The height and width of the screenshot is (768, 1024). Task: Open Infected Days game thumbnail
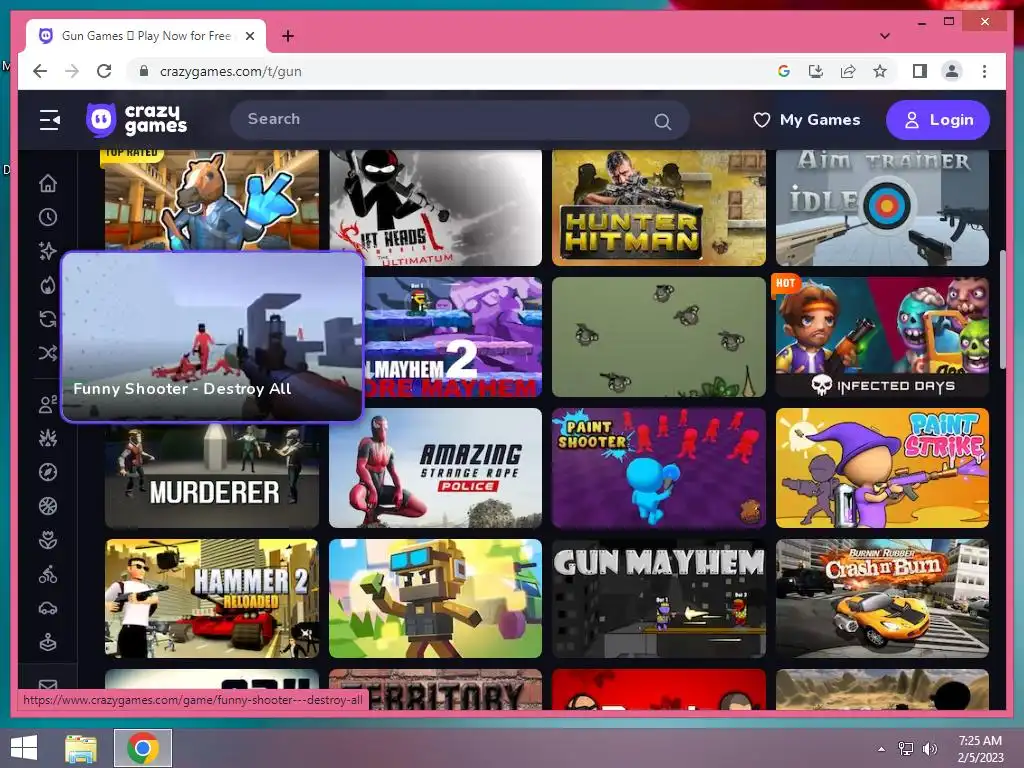pyautogui.click(x=882, y=337)
